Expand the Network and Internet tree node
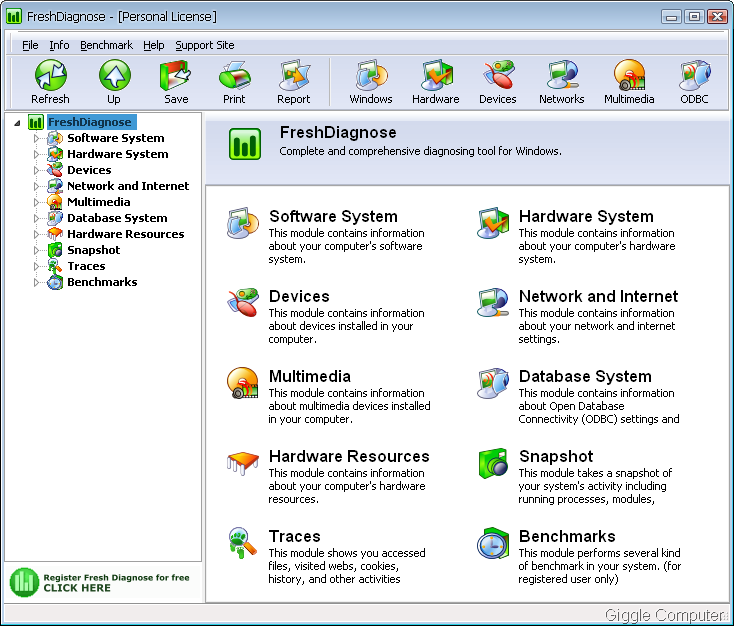The image size is (734, 626). [36, 186]
